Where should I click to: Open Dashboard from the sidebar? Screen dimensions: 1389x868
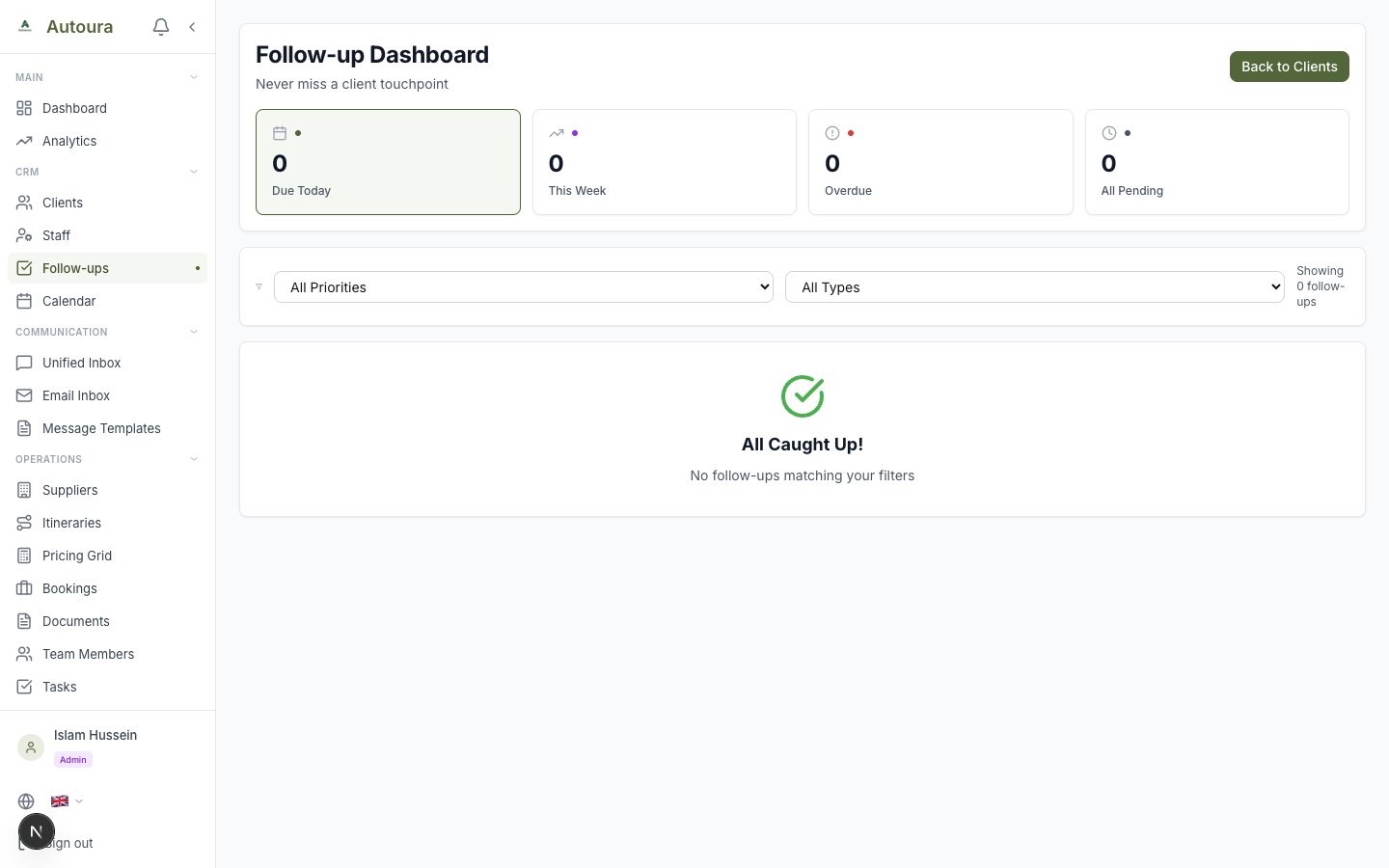point(107,108)
